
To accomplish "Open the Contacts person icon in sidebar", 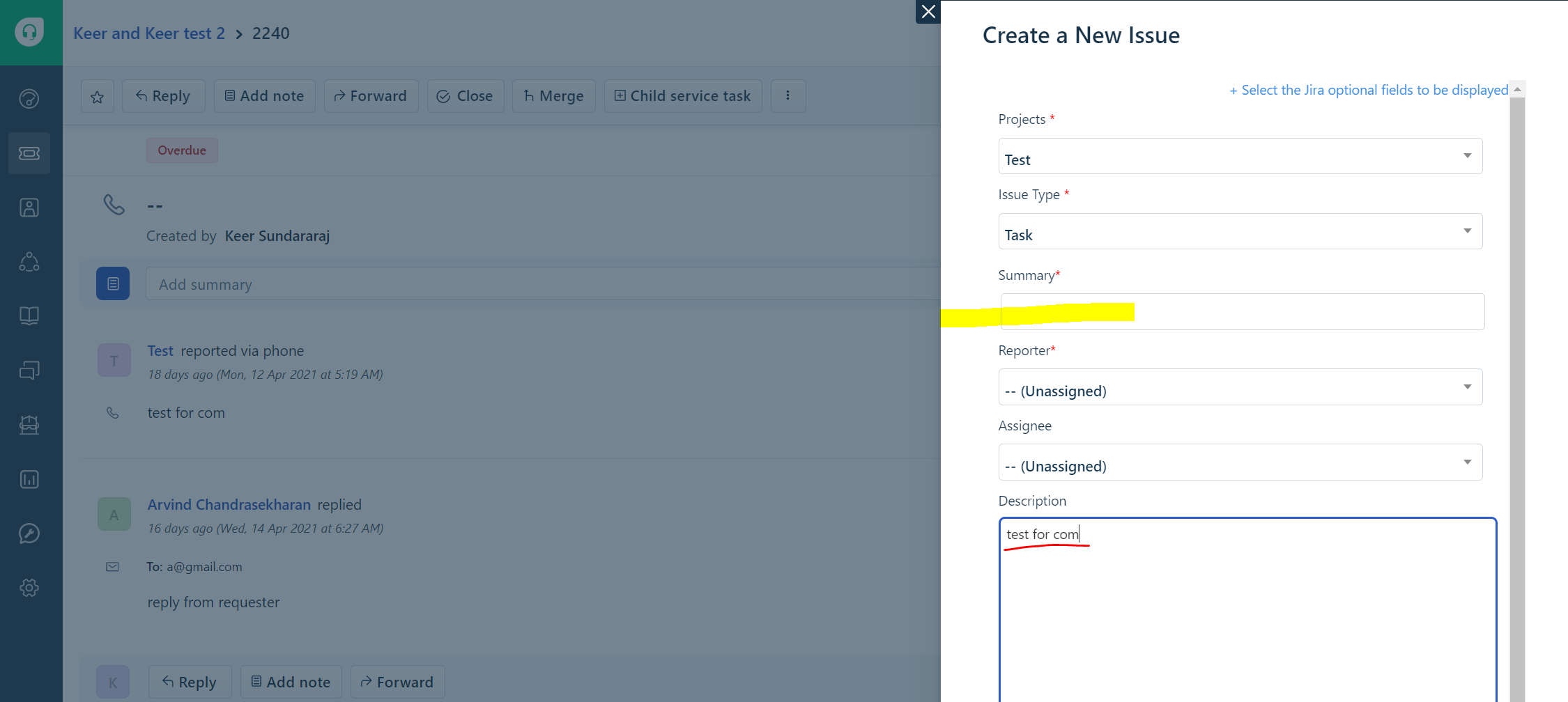I will pyautogui.click(x=29, y=208).
